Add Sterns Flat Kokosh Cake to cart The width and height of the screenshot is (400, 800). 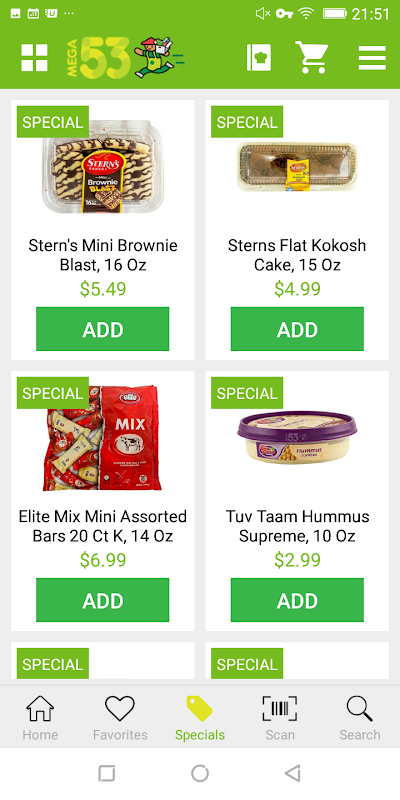click(x=297, y=329)
